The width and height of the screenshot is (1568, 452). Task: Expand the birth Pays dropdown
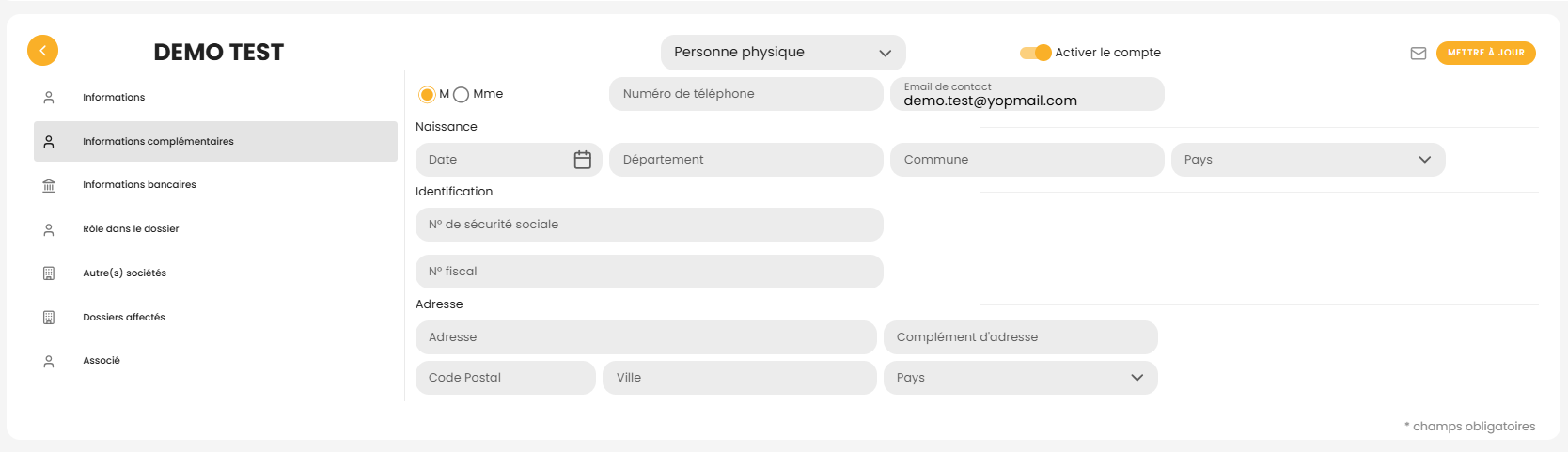point(1308,160)
